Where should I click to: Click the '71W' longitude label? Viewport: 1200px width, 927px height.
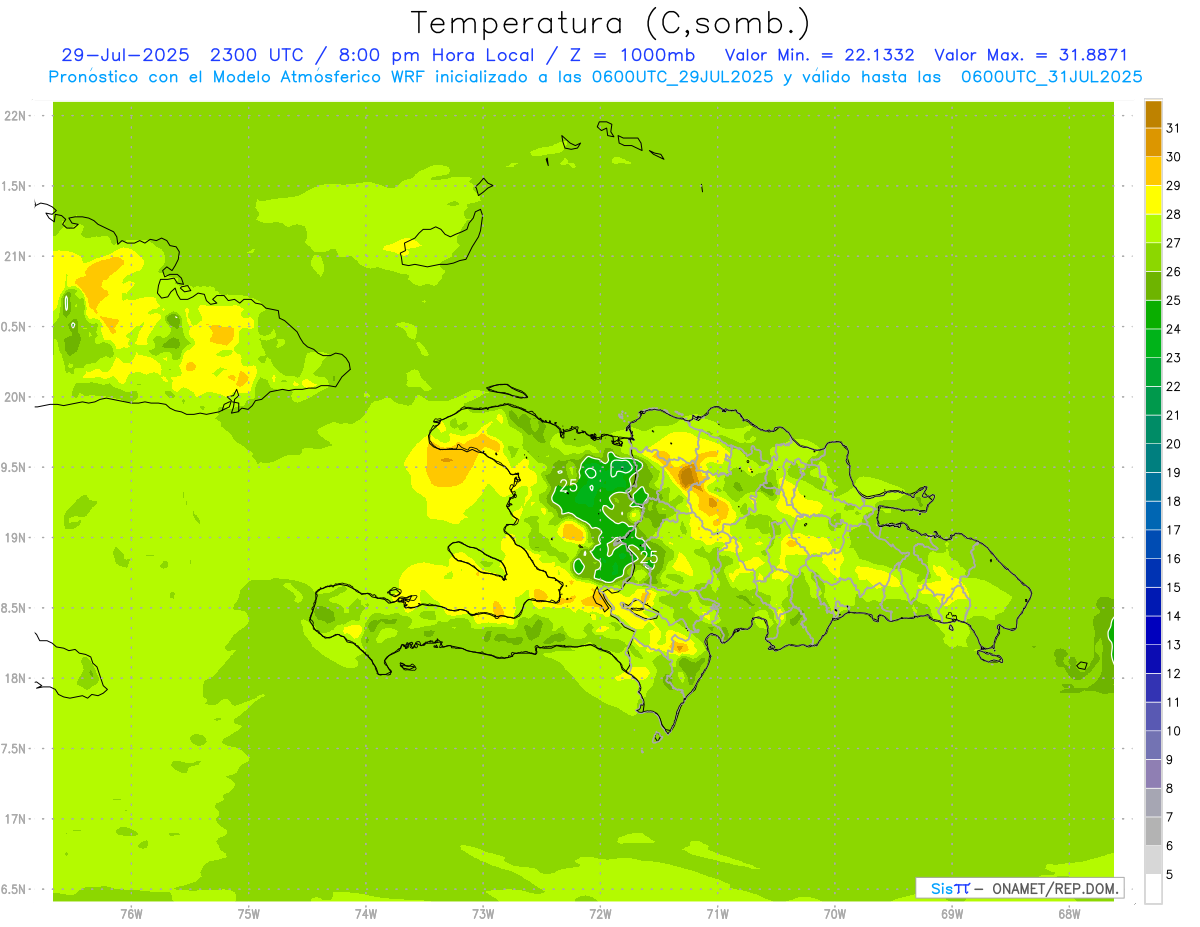pos(717,913)
